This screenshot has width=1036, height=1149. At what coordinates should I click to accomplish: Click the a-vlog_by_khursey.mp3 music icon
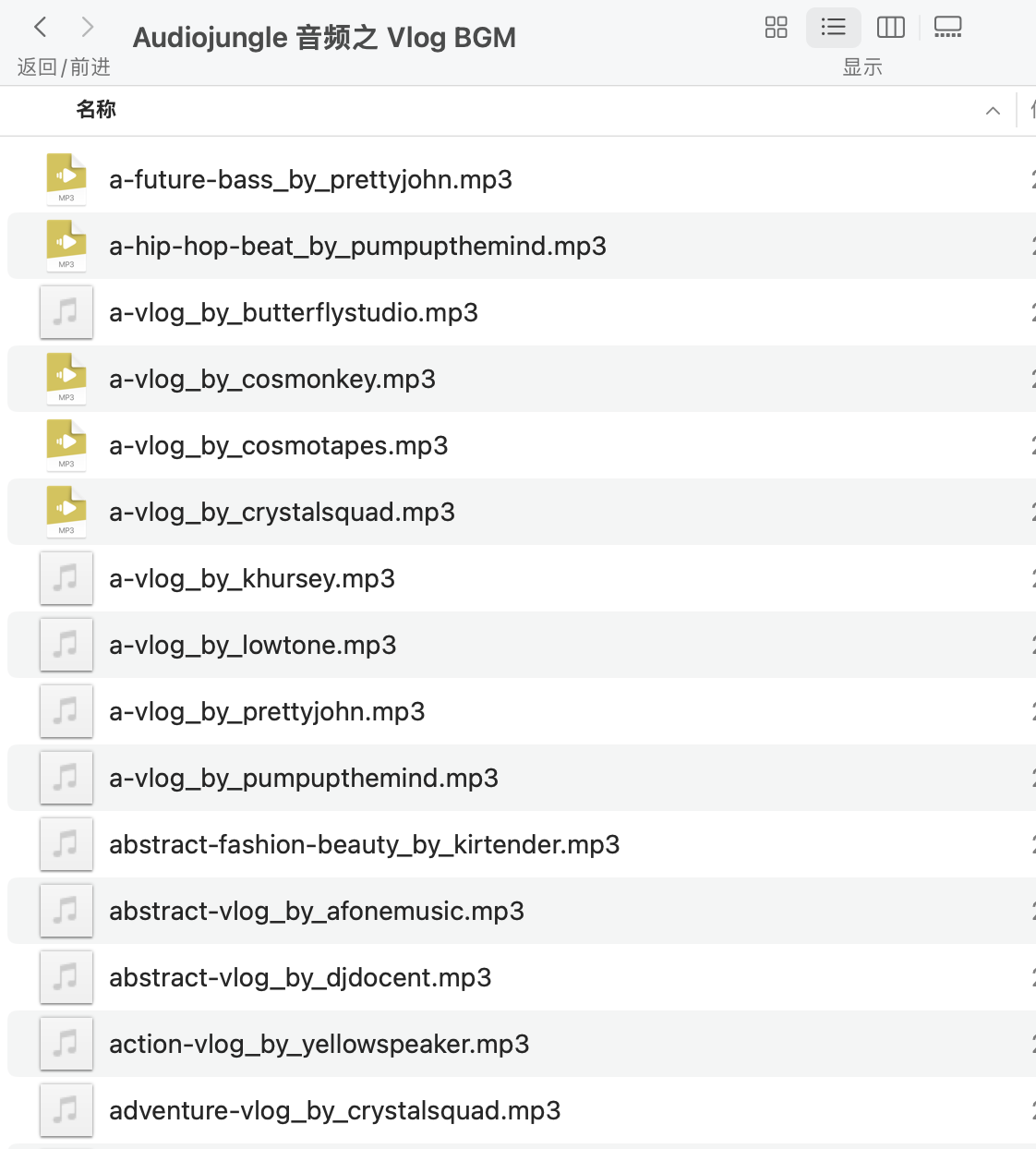(x=66, y=578)
